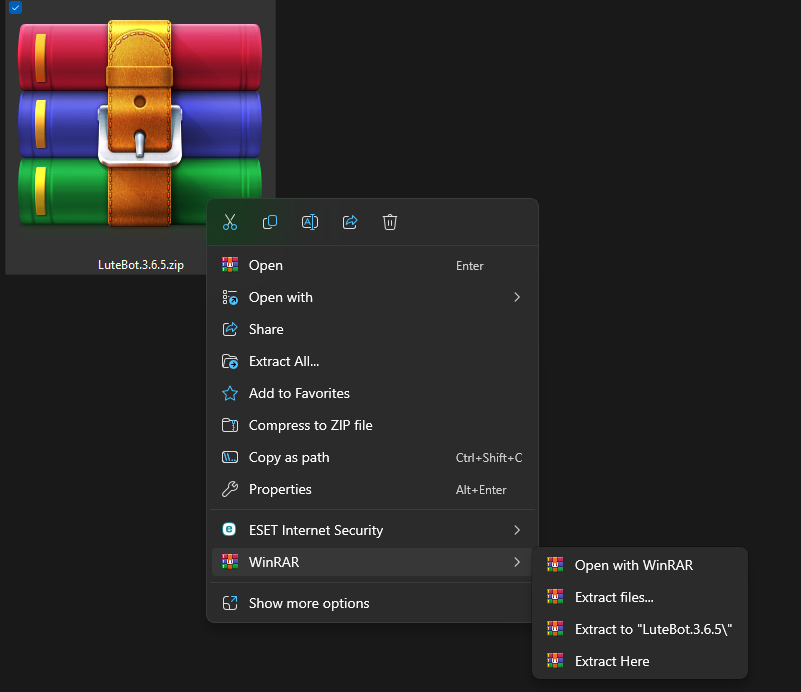
Task: Click the Copy icon in context menu
Action: [x=270, y=222]
